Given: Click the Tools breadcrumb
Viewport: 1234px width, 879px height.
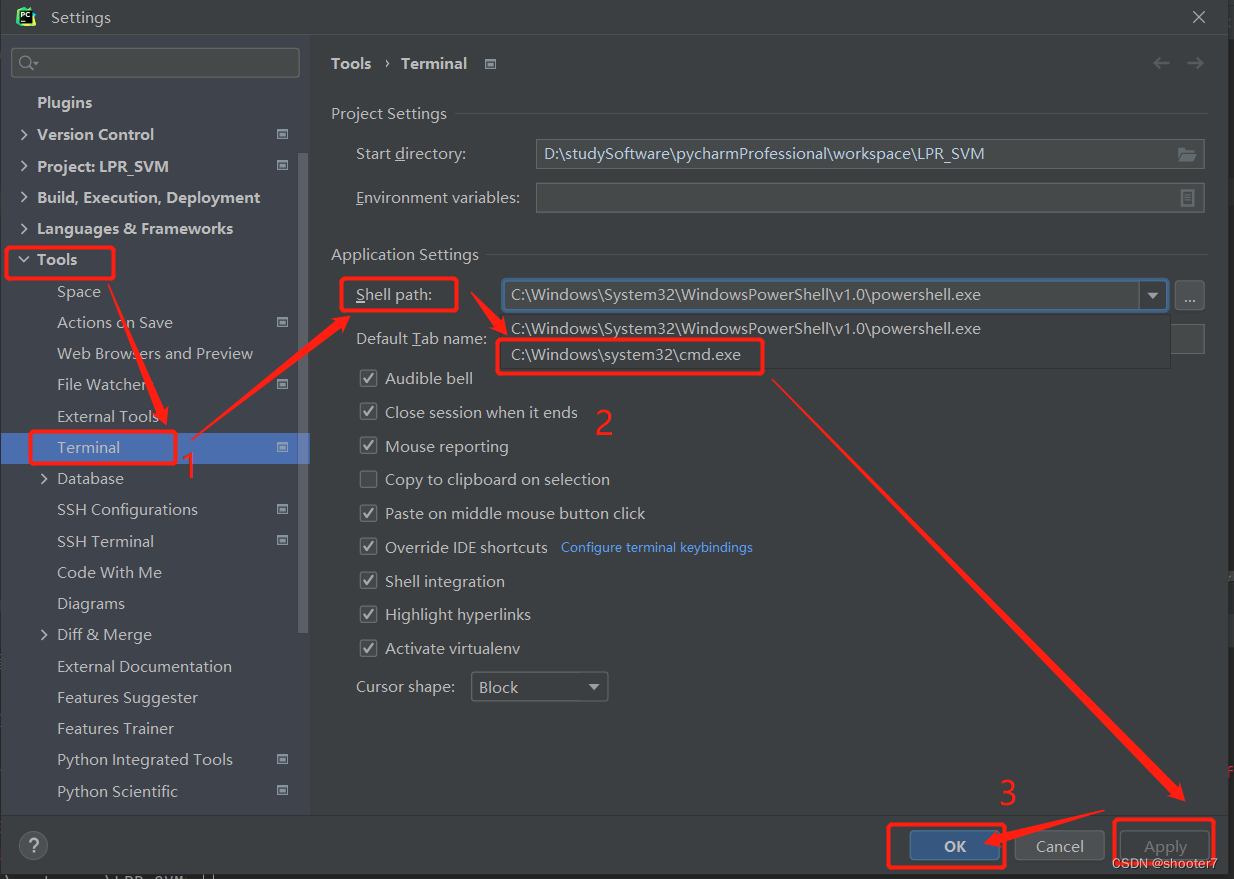Looking at the screenshot, I should click(x=351, y=63).
